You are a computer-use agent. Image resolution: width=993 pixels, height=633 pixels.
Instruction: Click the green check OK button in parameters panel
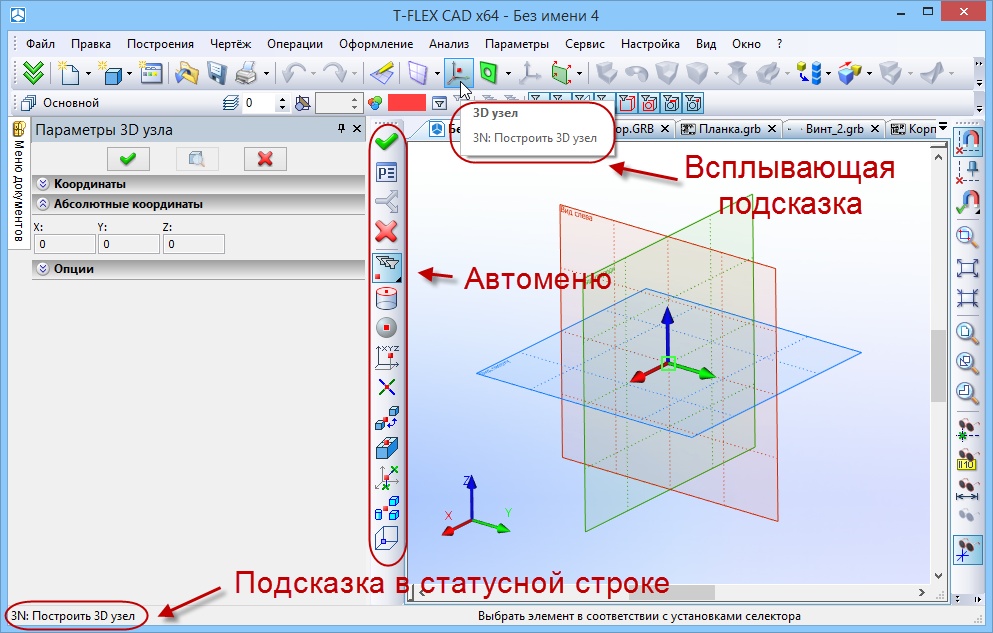(128, 159)
